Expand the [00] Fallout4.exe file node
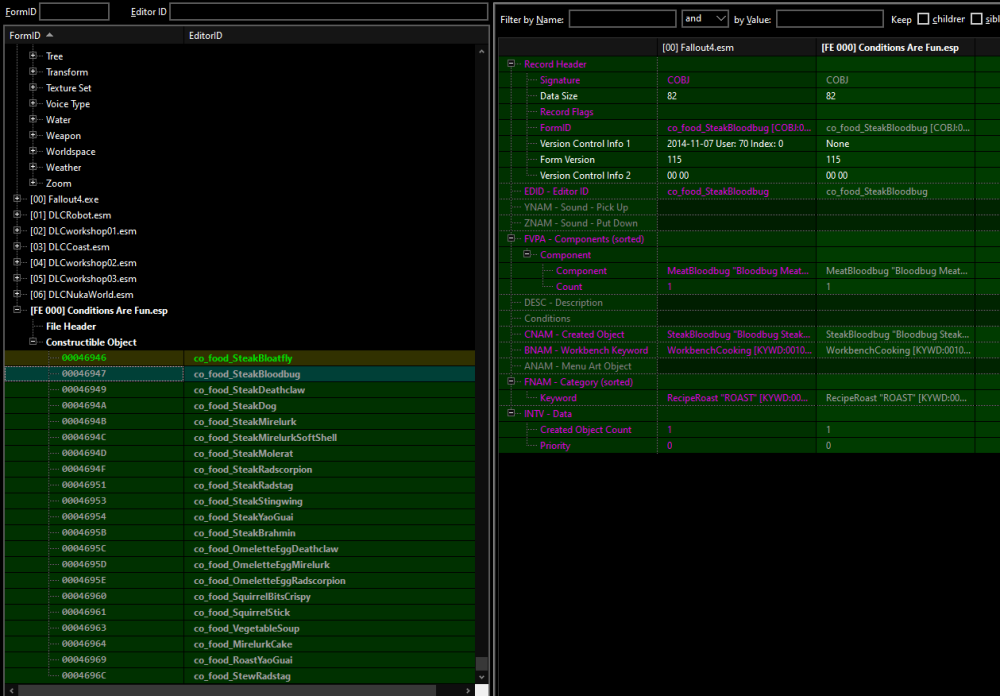Viewport: 1000px width, 696px height. coord(17,199)
